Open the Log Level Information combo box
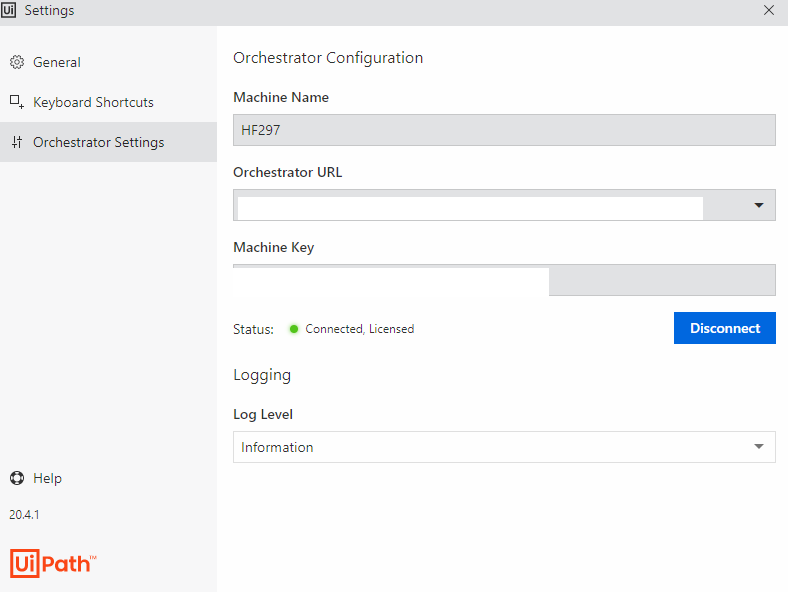The height and width of the screenshot is (592, 788). pyautogui.click(x=504, y=447)
